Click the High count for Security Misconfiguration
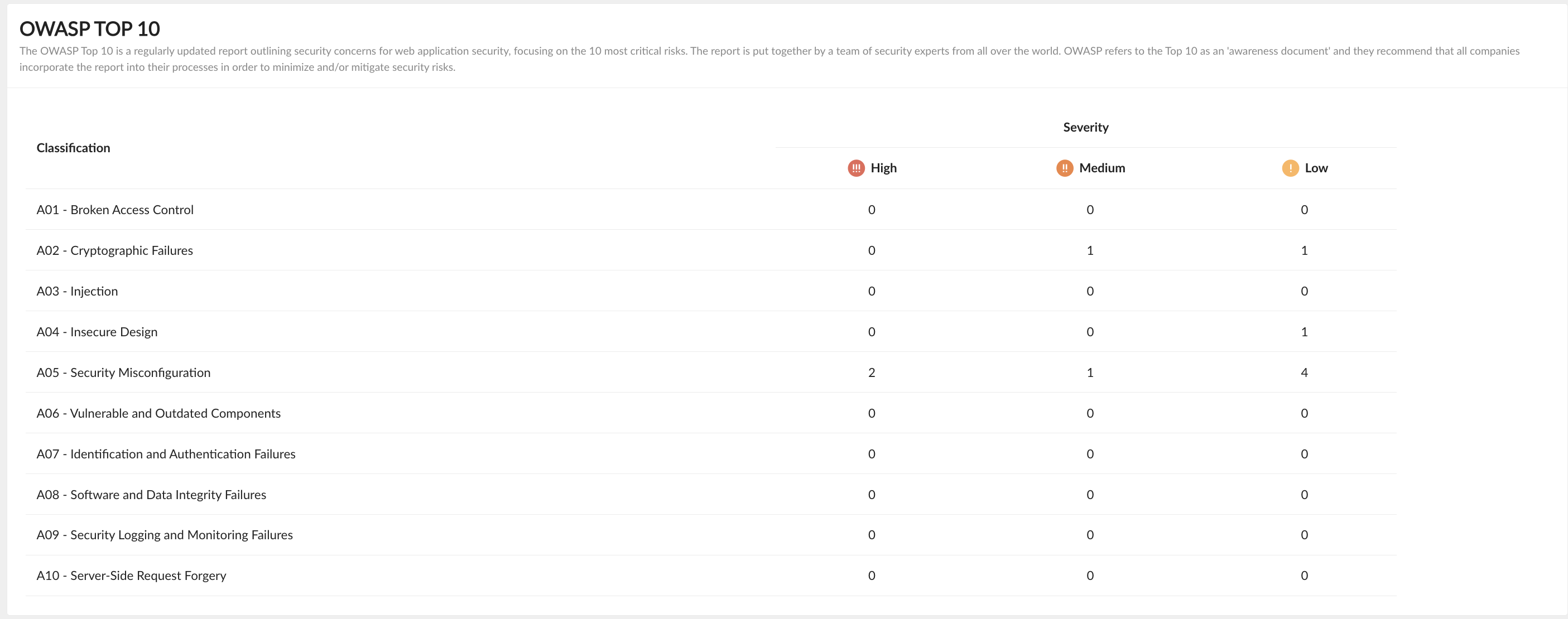 [872, 373]
